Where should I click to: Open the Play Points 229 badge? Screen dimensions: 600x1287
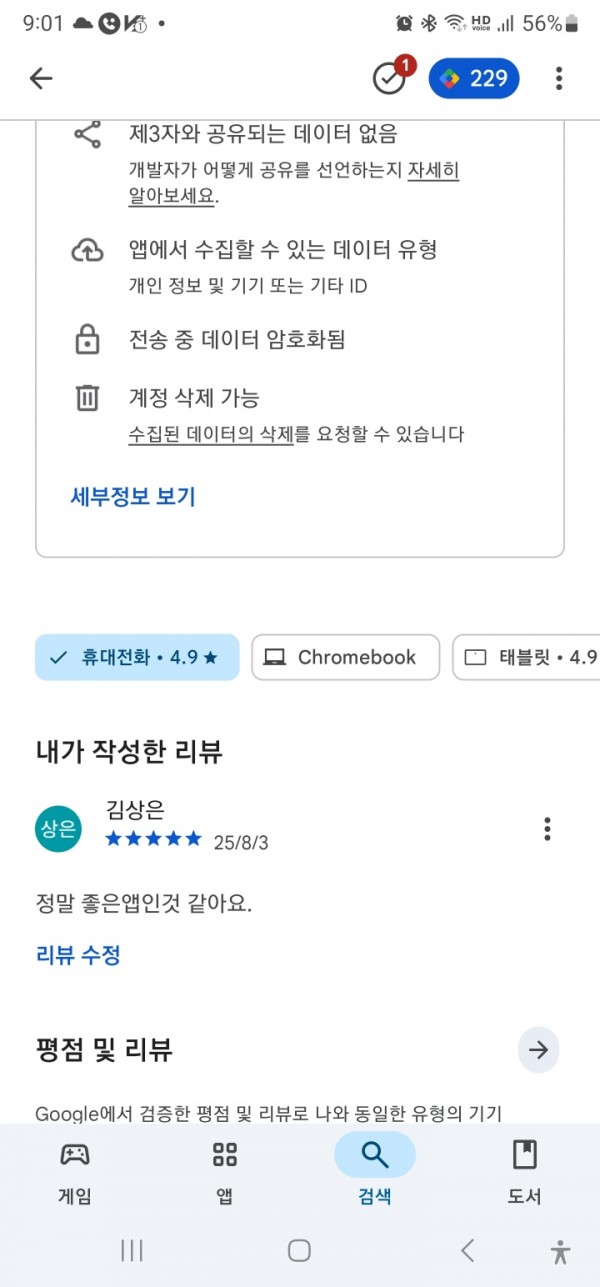[x=474, y=79]
